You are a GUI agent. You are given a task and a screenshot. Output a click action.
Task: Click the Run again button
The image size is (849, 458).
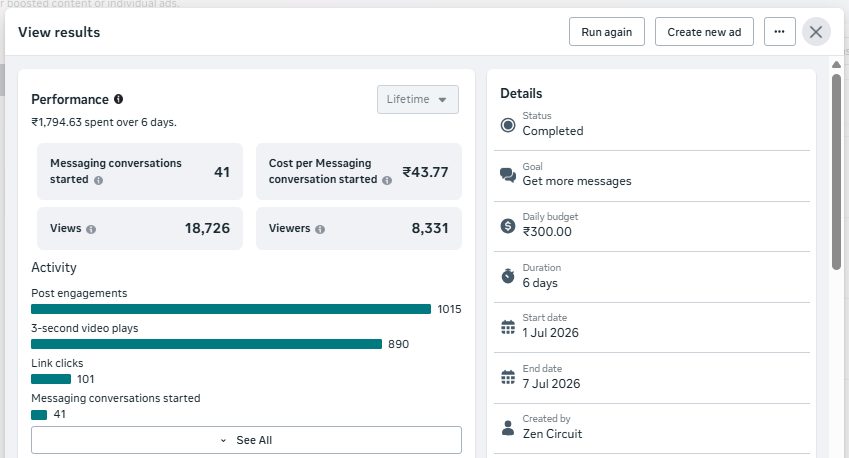coord(606,31)
